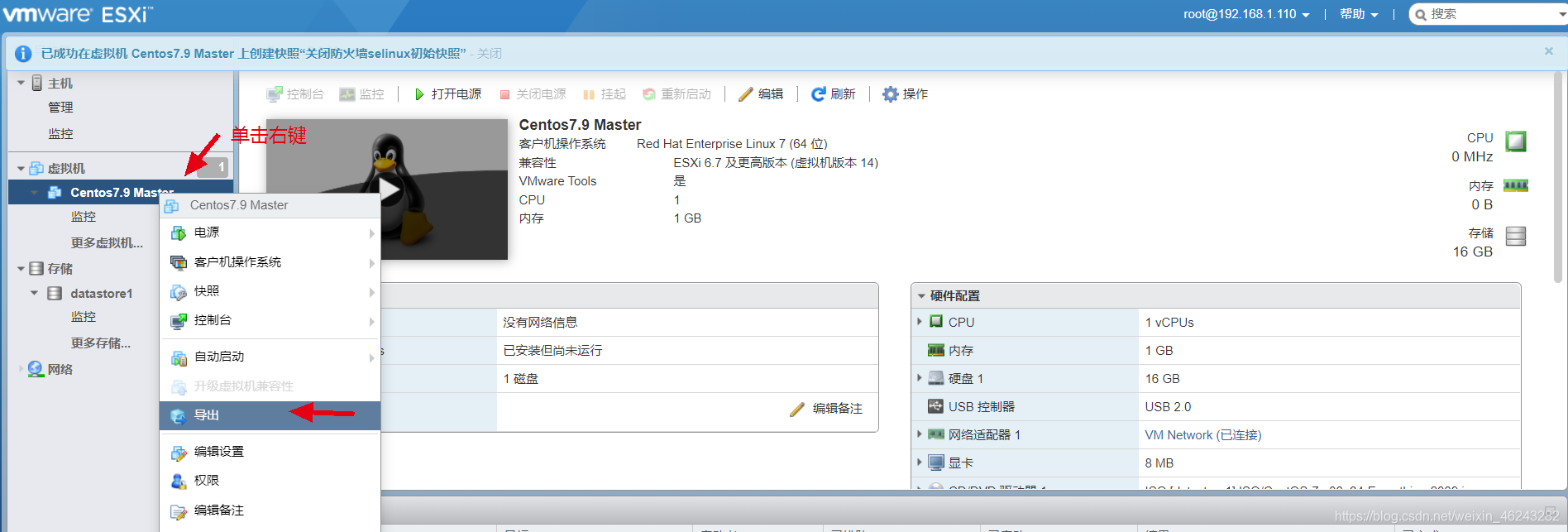The height and width of the screenshot is (532, 1568).
Task: Collapse the Host (主机) tree node
Action: [x=21, y=83]
